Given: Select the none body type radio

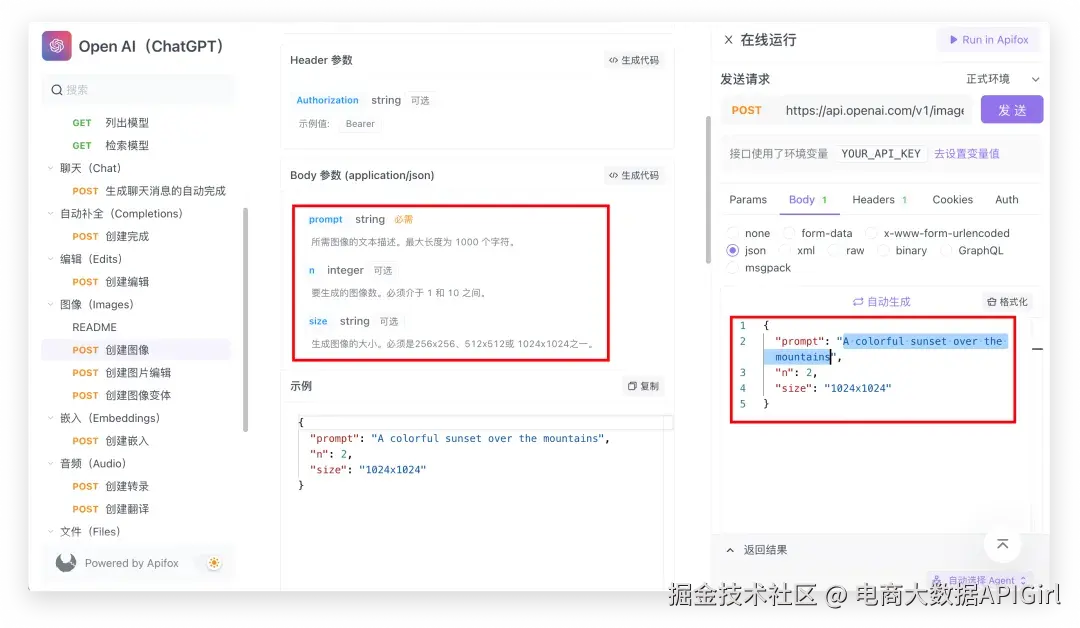Looking at the screenshot, I should (x=733, y=232).
